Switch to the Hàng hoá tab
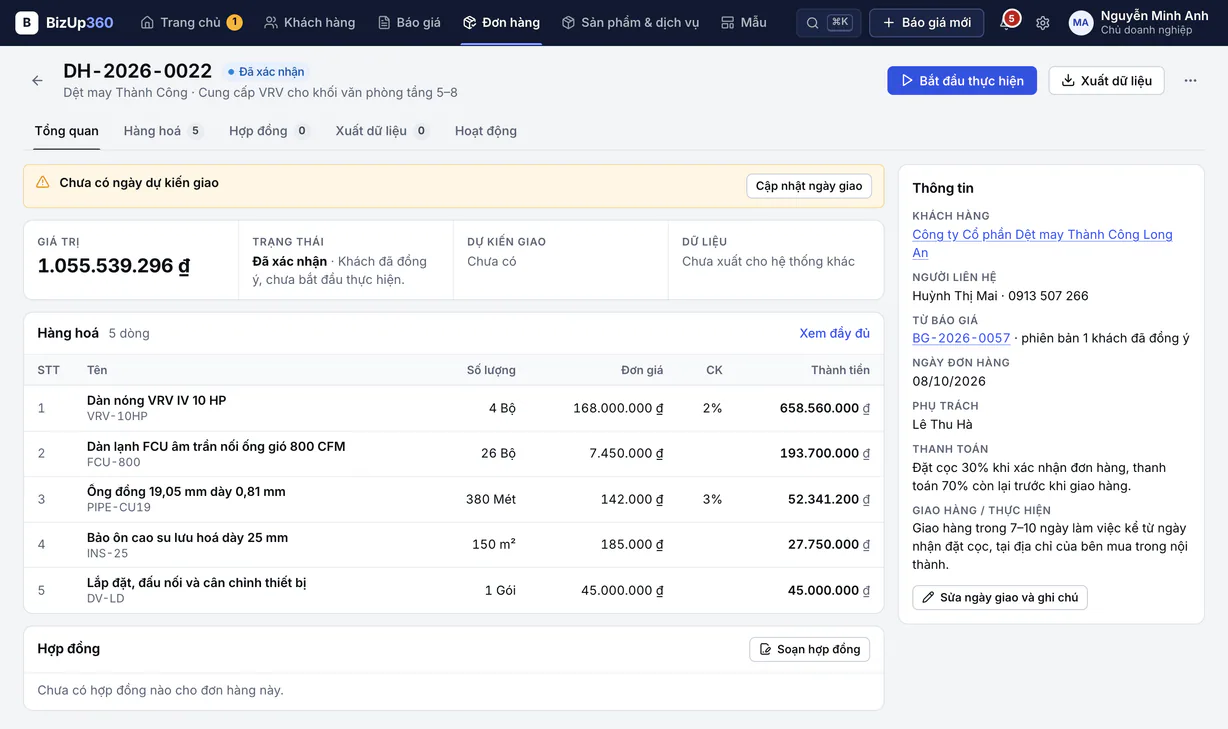The image size is (1228, 729). pyautogui.click(x=163, y=131)
